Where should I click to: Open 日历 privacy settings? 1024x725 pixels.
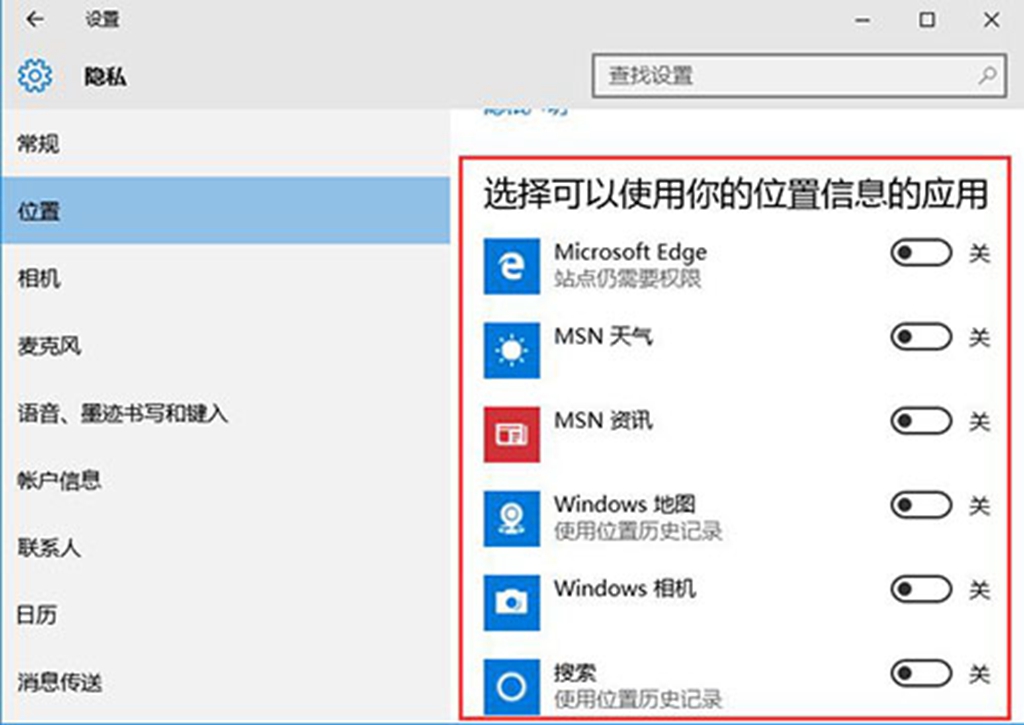tap(226, 615)
